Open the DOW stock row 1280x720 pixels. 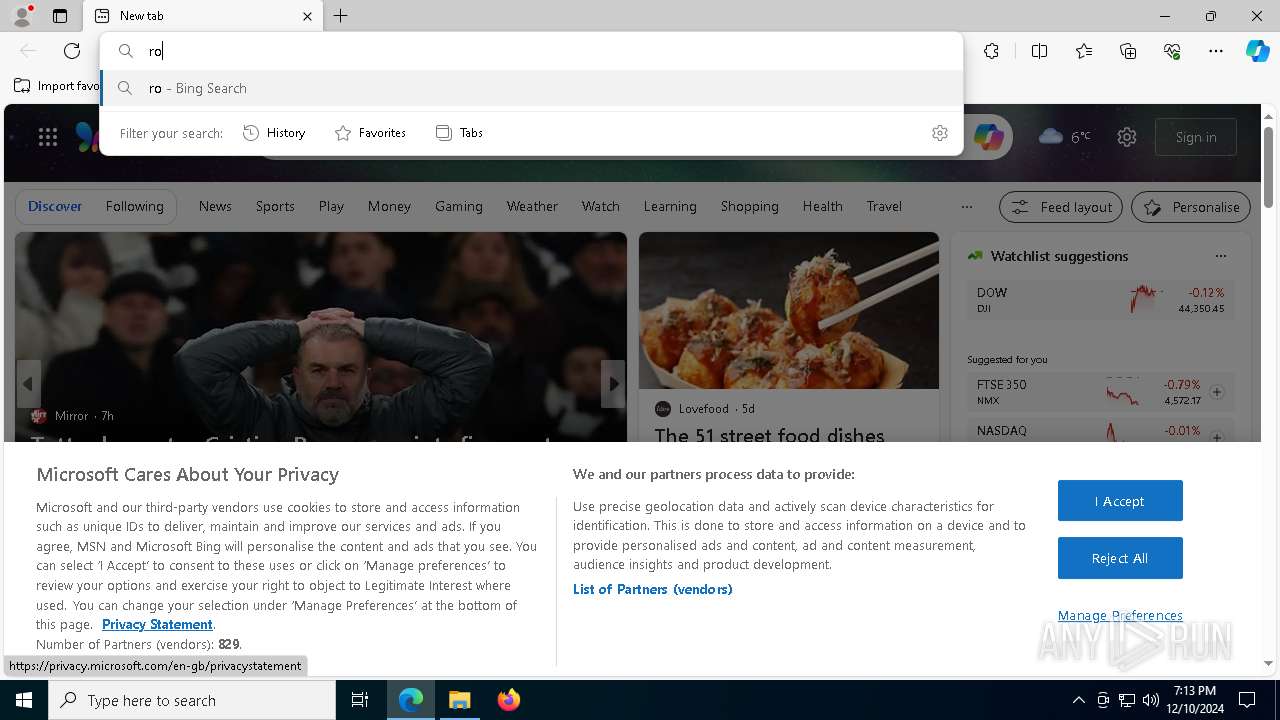(1101, 299)
